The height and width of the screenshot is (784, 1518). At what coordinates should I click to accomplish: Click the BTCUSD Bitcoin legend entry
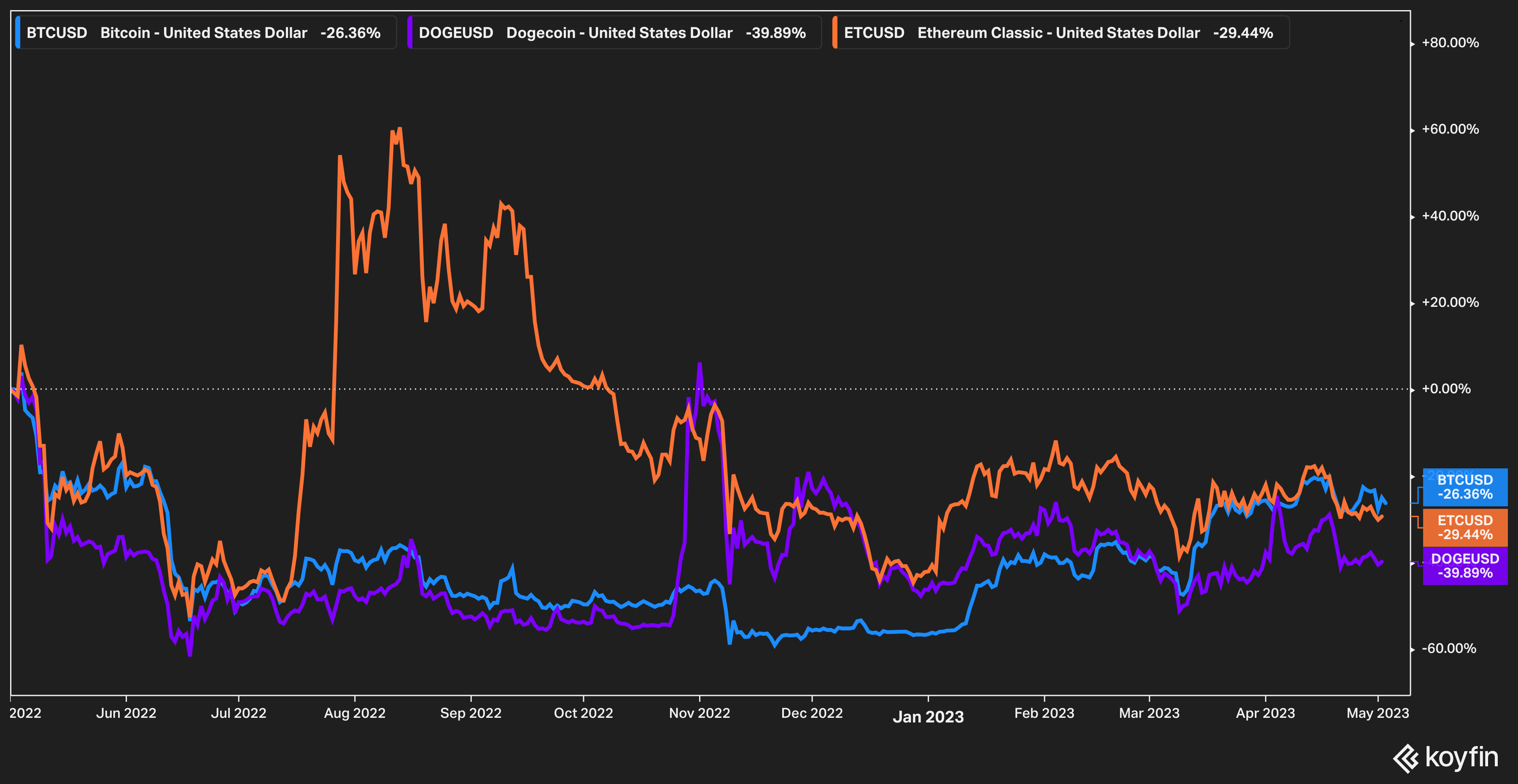[206, 32]
